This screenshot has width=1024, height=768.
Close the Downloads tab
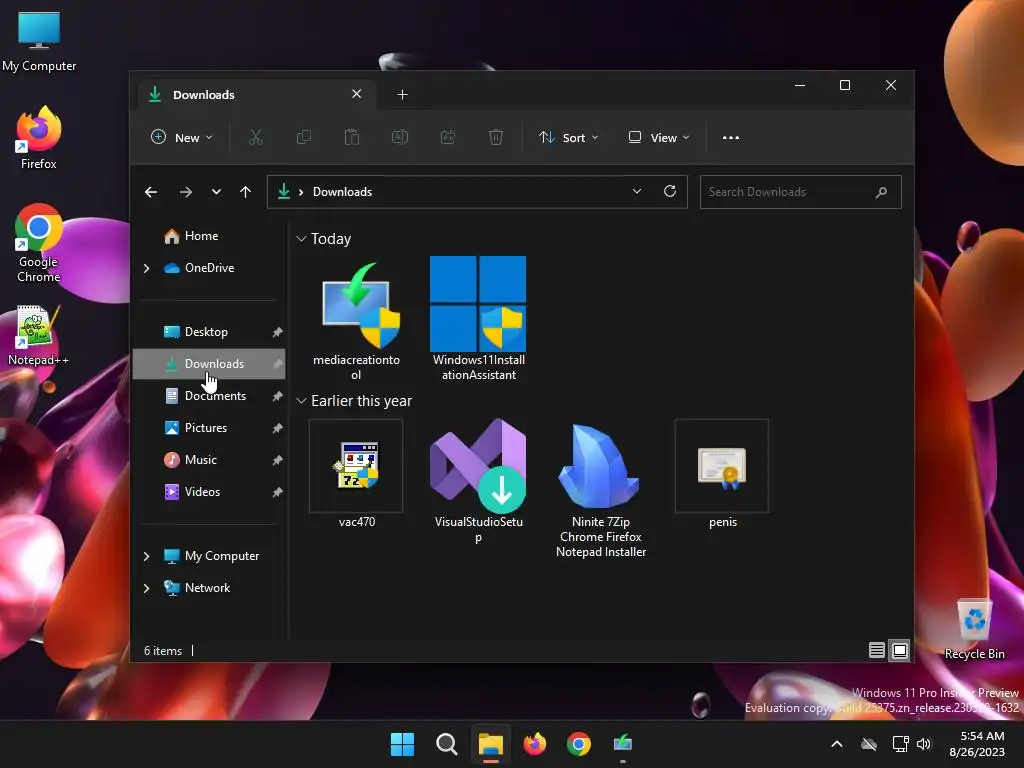pyautogui.click(x=357, y=94)
